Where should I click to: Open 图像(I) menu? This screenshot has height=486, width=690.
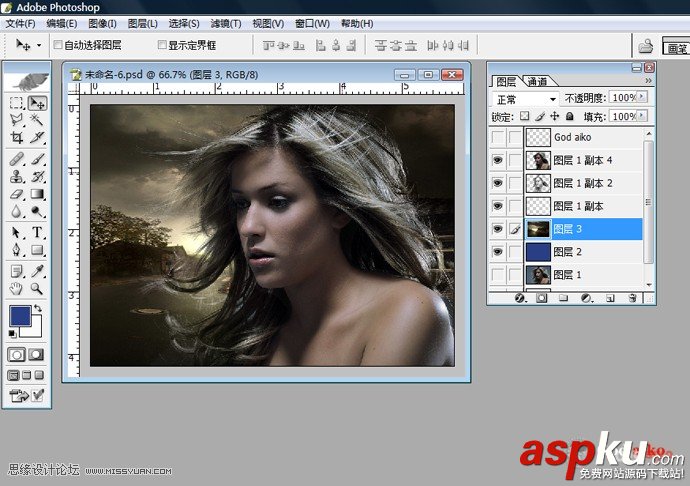tap(102, 23)
